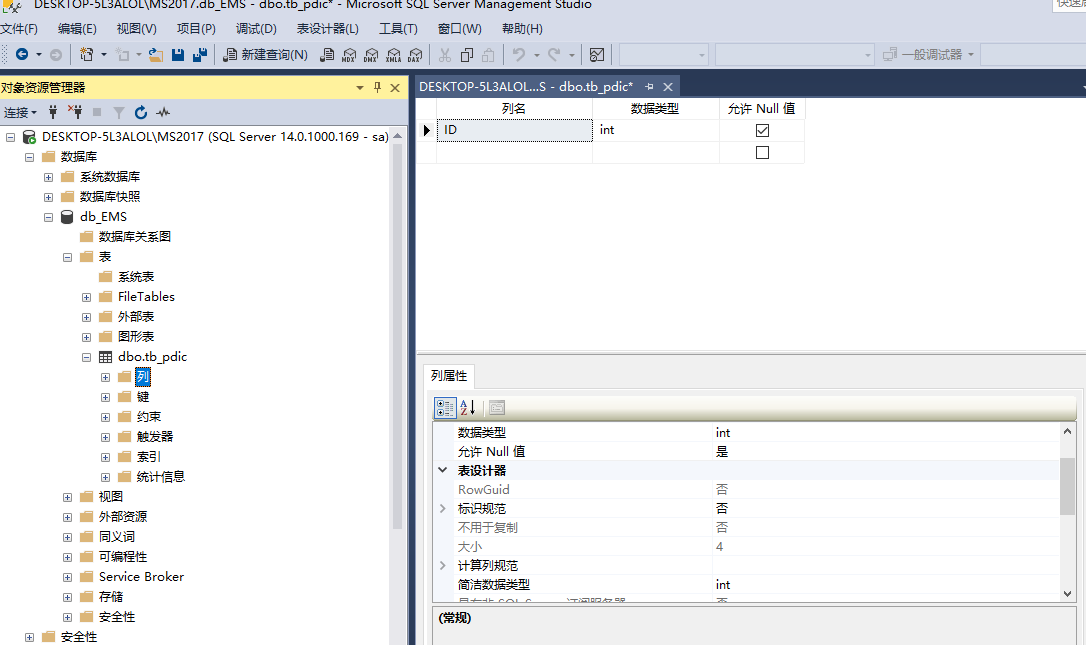Open the activity monitor toolbar icon

click(x=597, y=54)
